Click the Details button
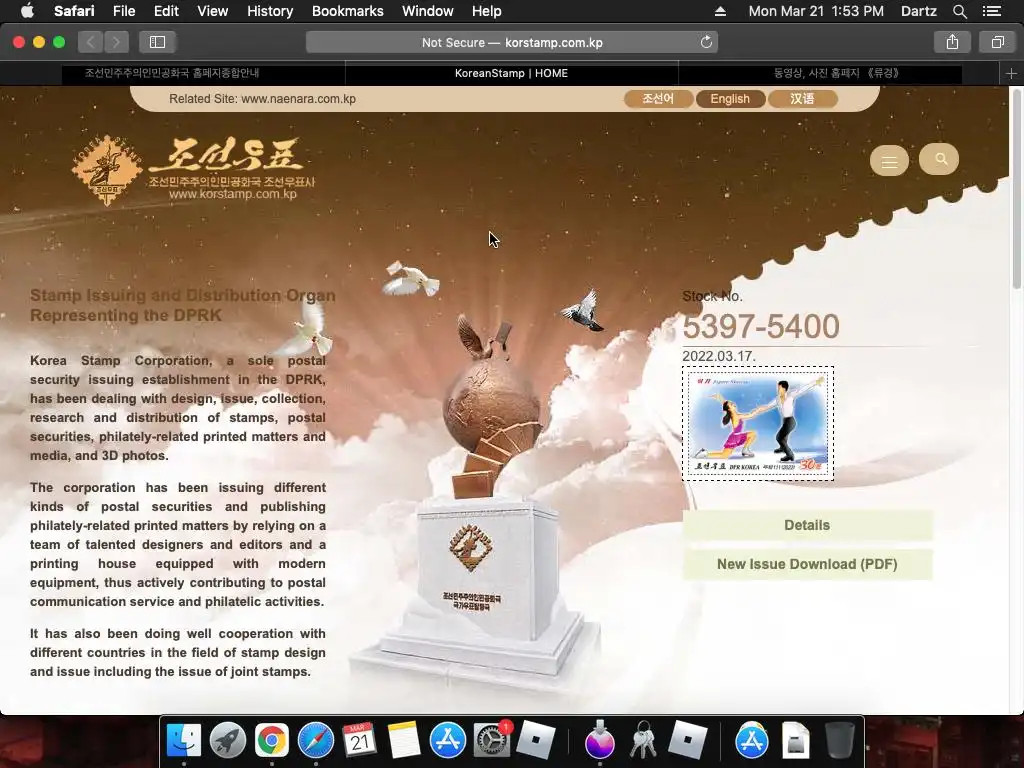 [807, 525]
